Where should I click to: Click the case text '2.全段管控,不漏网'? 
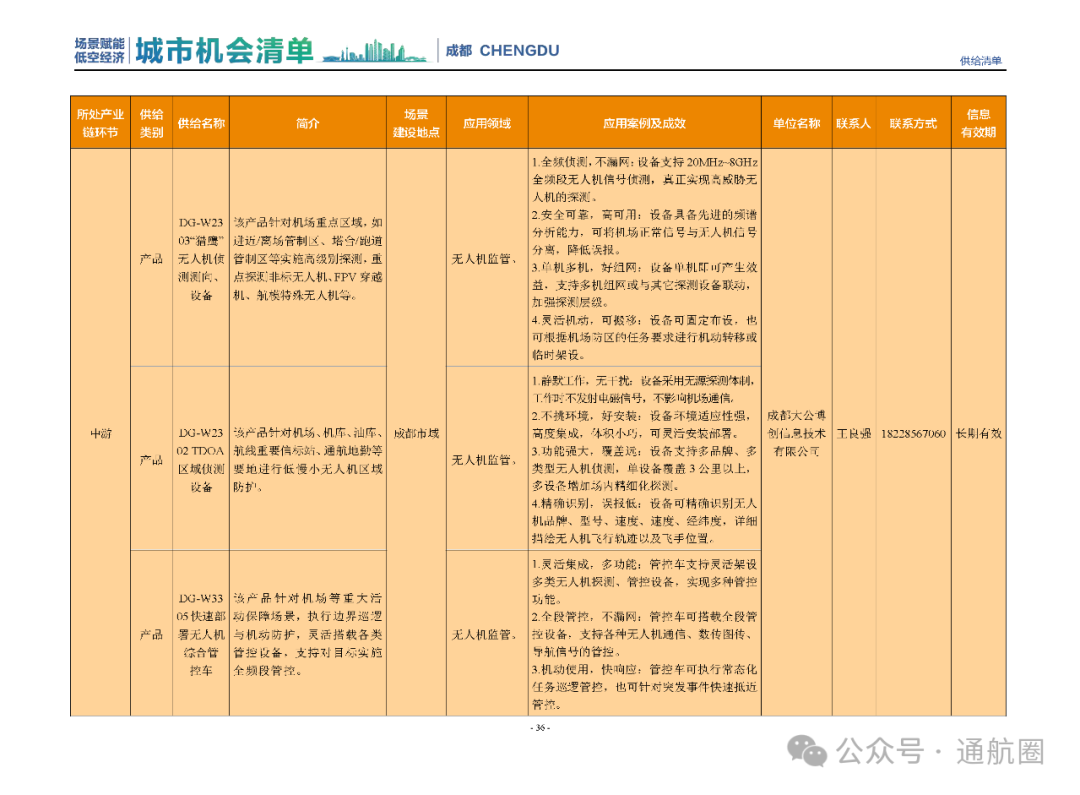[x=645, y=634]
